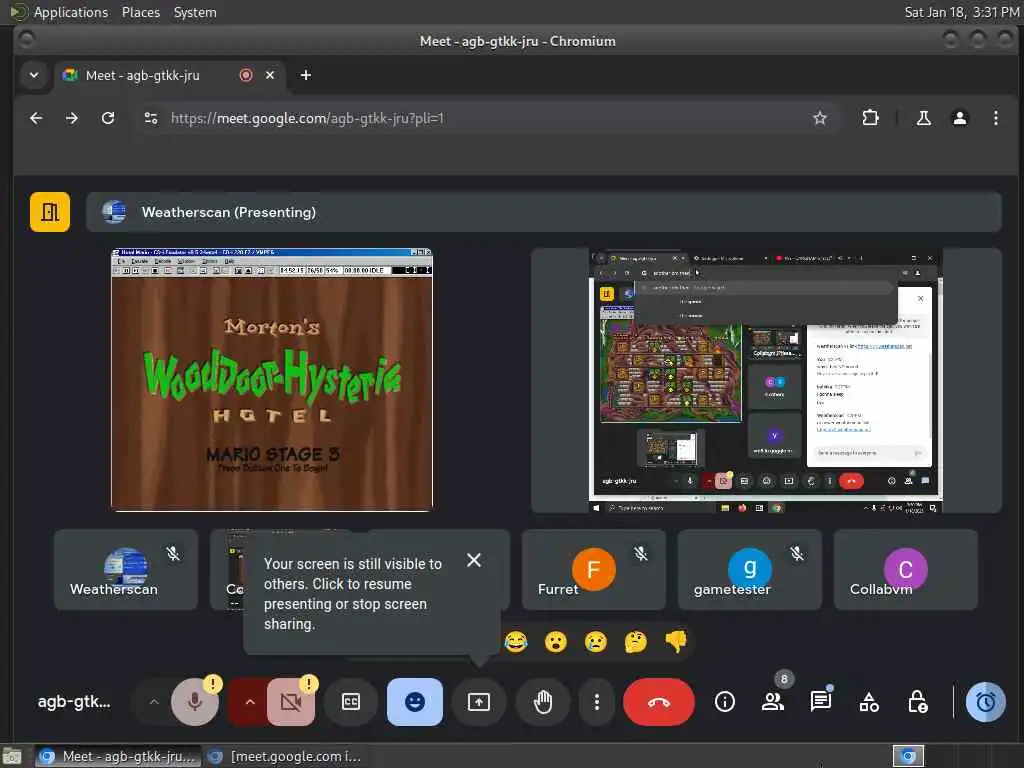
Task: Go forward in the browser
Action: pos(72,118)
